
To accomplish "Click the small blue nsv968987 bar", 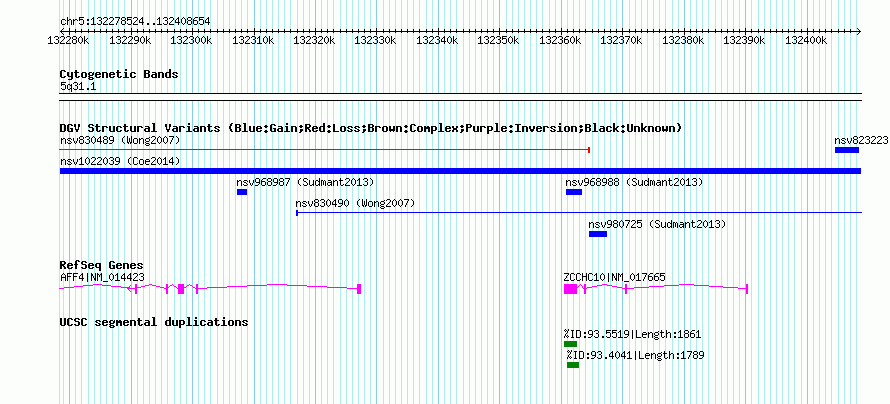I will 242,192.
